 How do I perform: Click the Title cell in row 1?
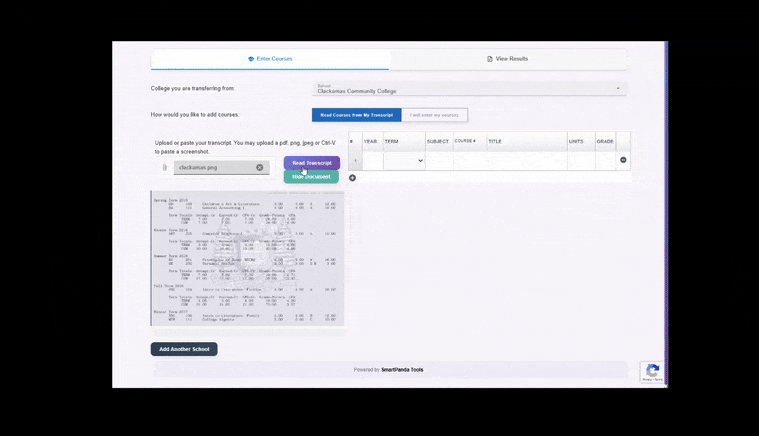point(527,161)
